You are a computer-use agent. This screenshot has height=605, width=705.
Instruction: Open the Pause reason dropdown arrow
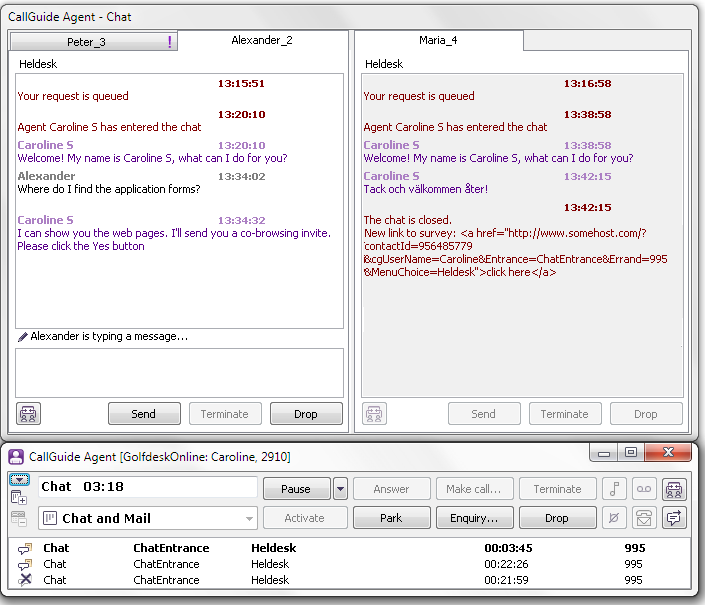tap(340, 489)
